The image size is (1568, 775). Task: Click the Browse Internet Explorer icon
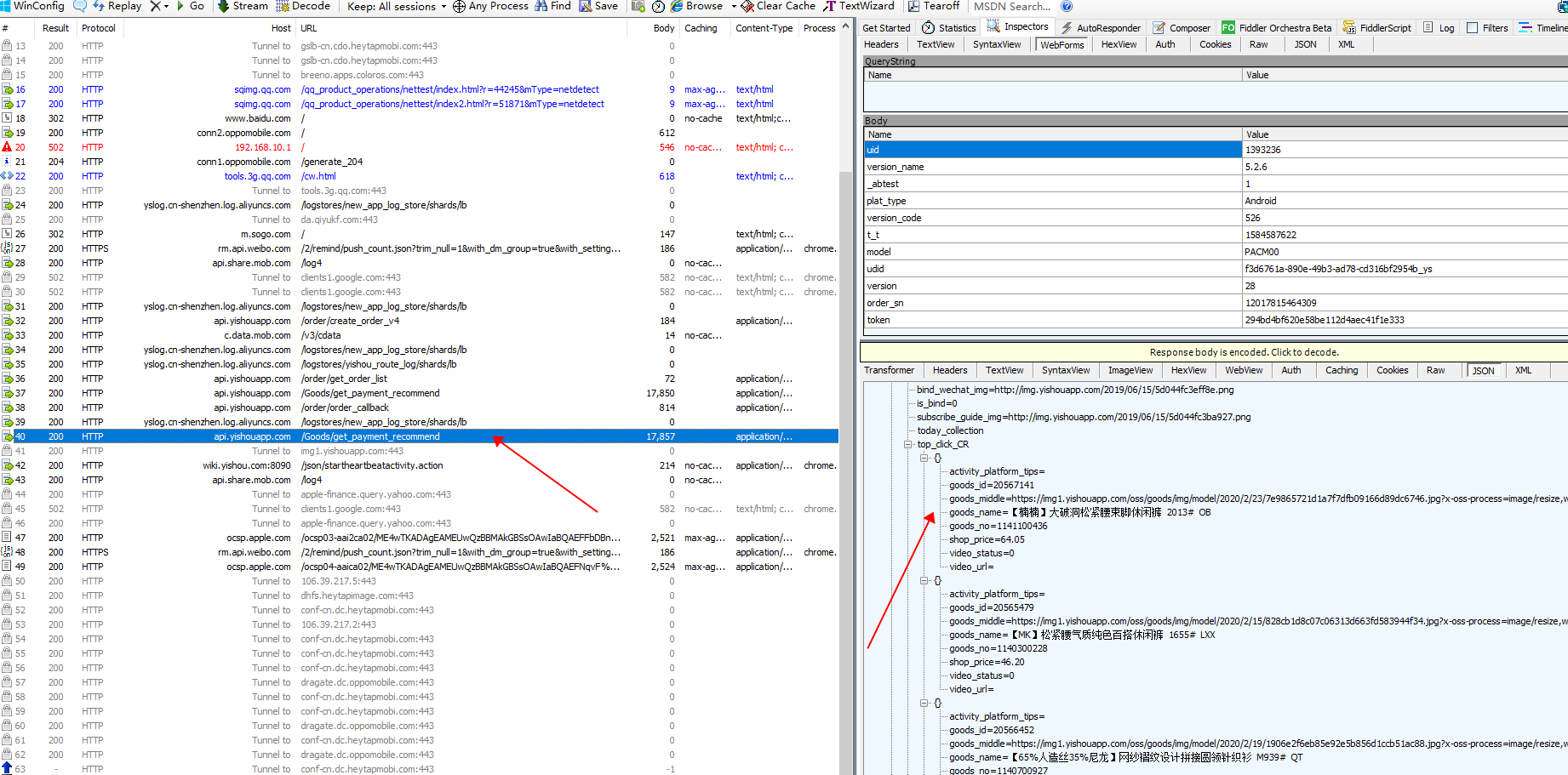click(677, 6)
